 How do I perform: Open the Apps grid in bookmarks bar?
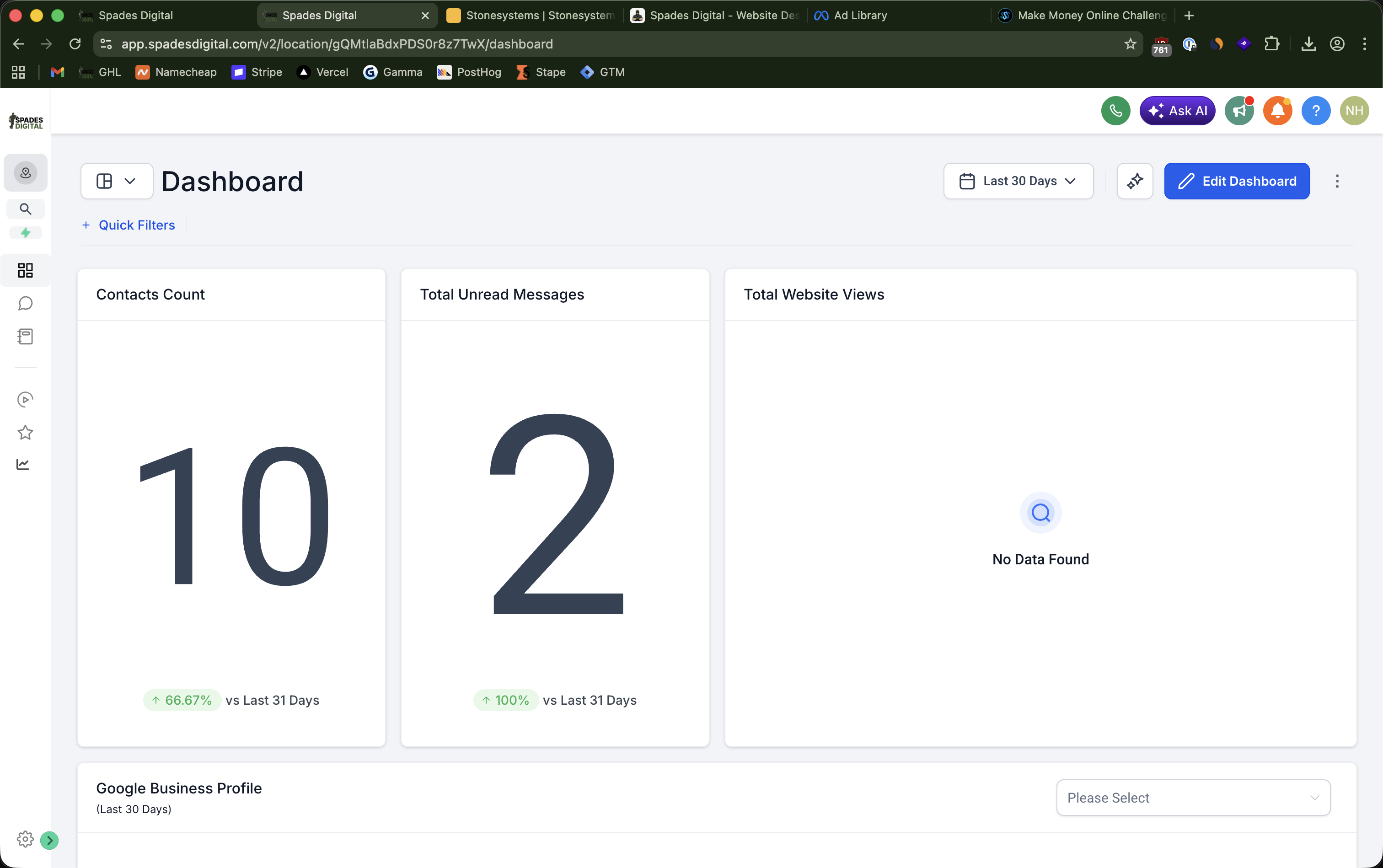pyautogui.click(x=18, y=72)
